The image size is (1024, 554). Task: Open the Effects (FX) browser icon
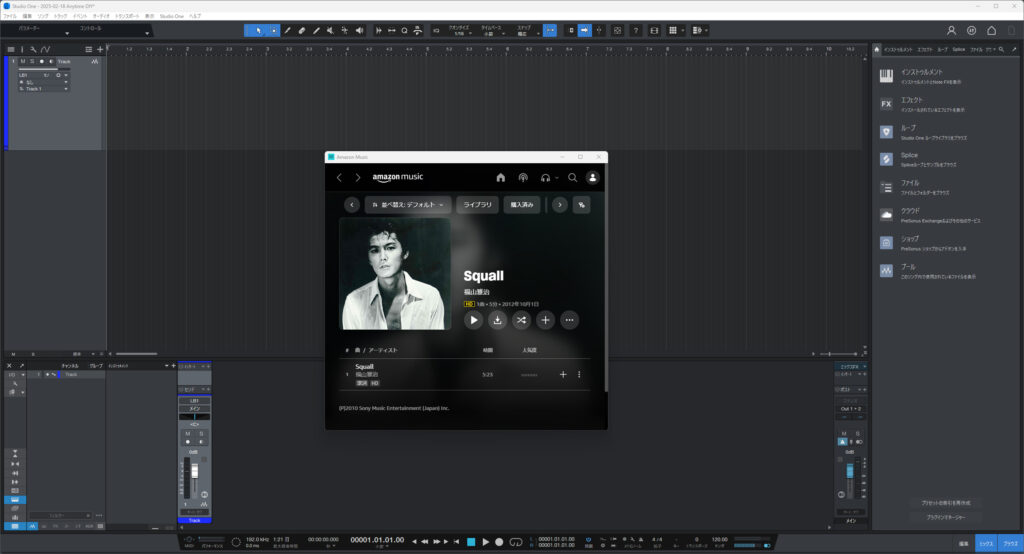[886, 104]
